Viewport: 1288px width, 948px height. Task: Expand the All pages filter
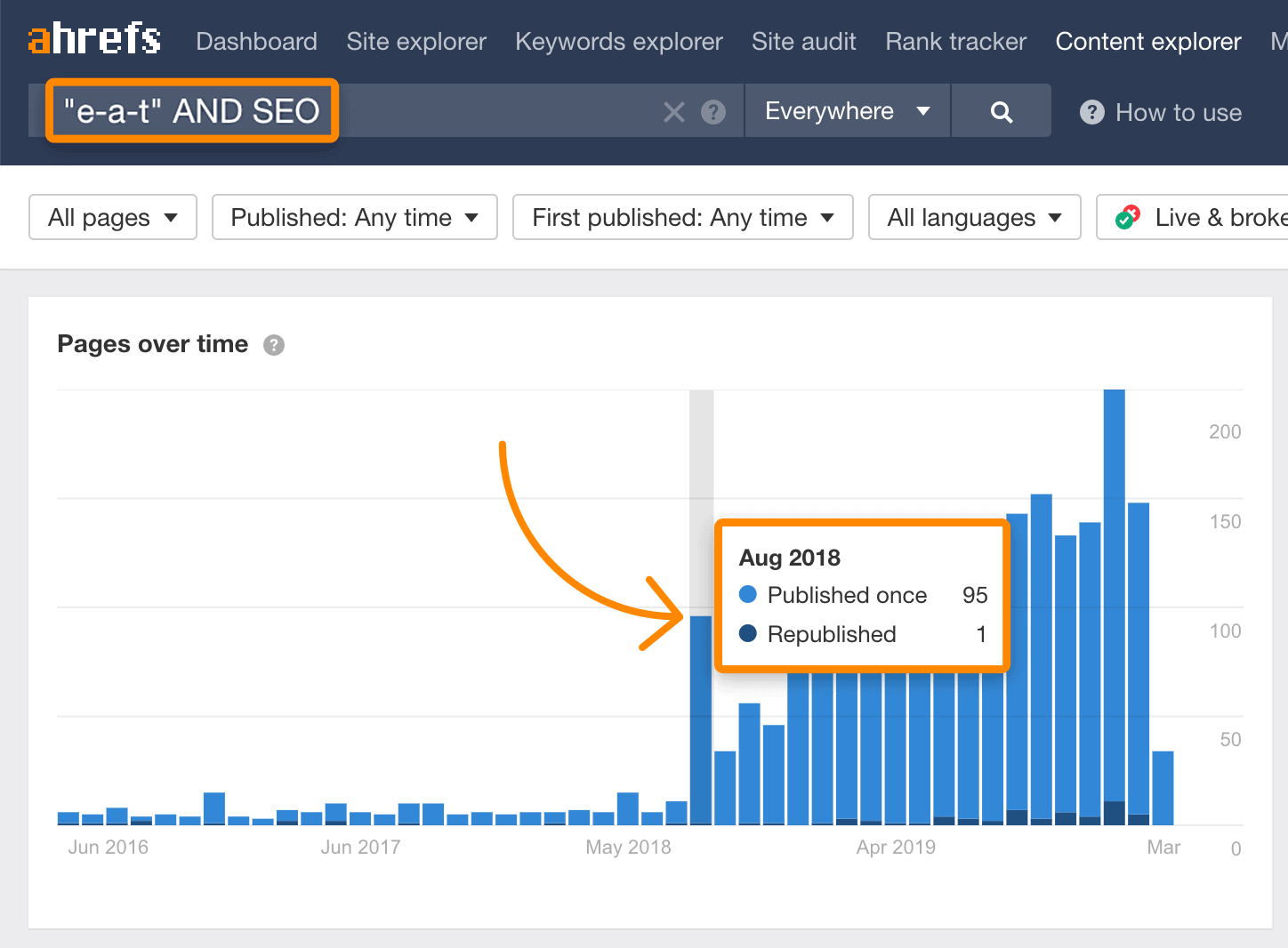click(x=113, y=218)
